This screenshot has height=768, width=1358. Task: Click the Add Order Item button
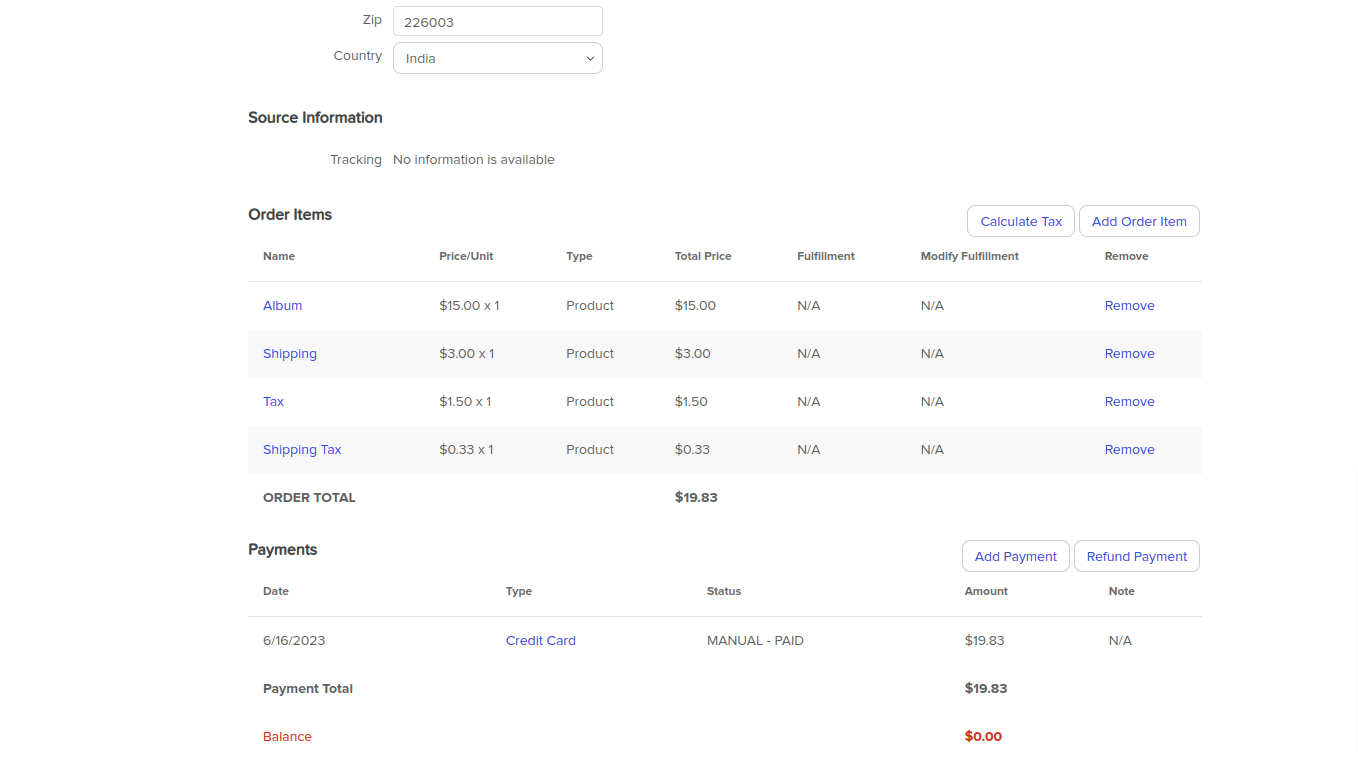(x=1139, y=221)
